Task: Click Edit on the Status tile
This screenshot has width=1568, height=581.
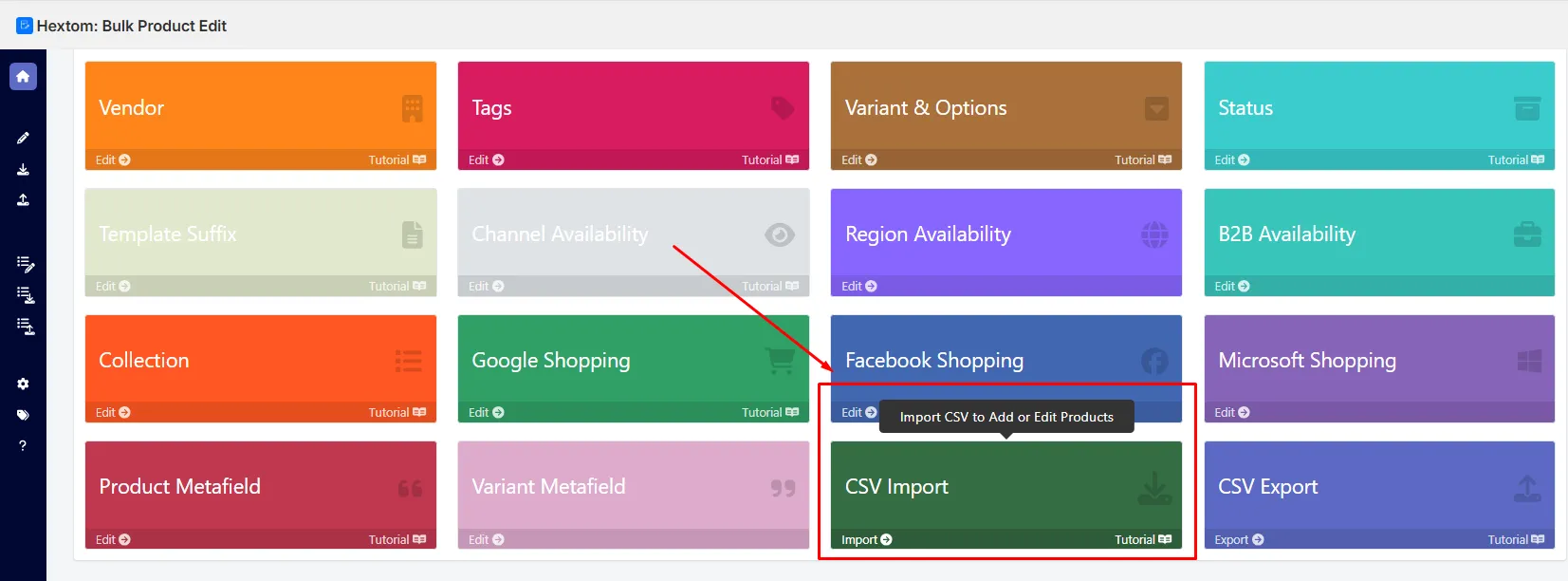Action: [x=1232, y=160]
